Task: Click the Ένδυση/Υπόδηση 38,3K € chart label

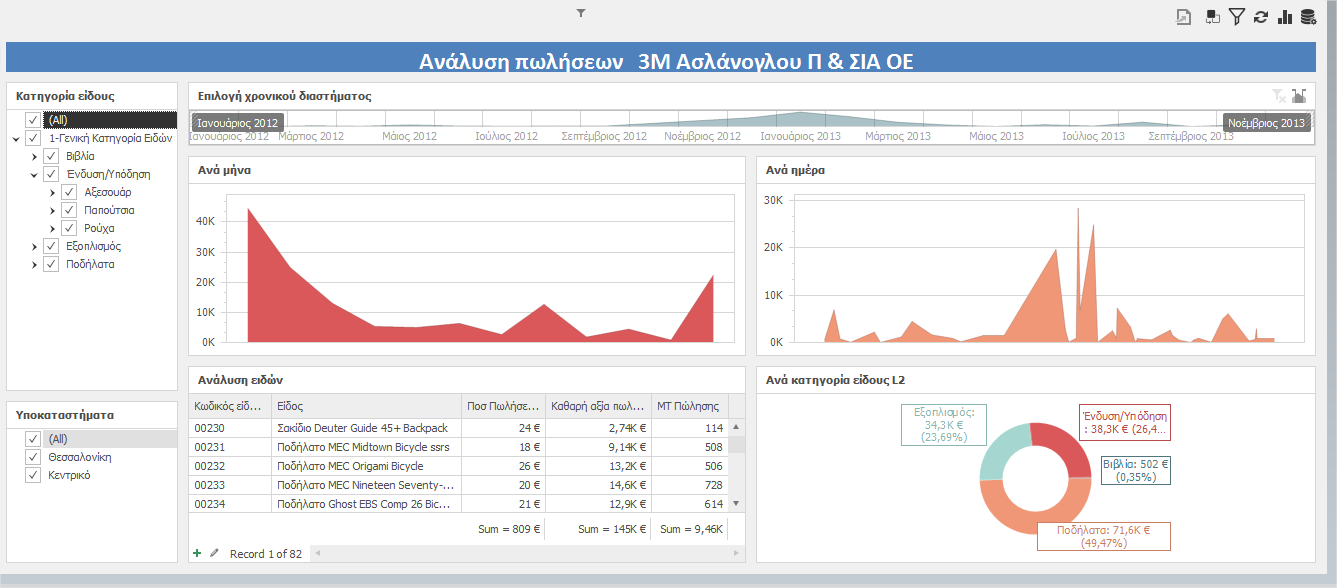Action: coord(1125,422)
